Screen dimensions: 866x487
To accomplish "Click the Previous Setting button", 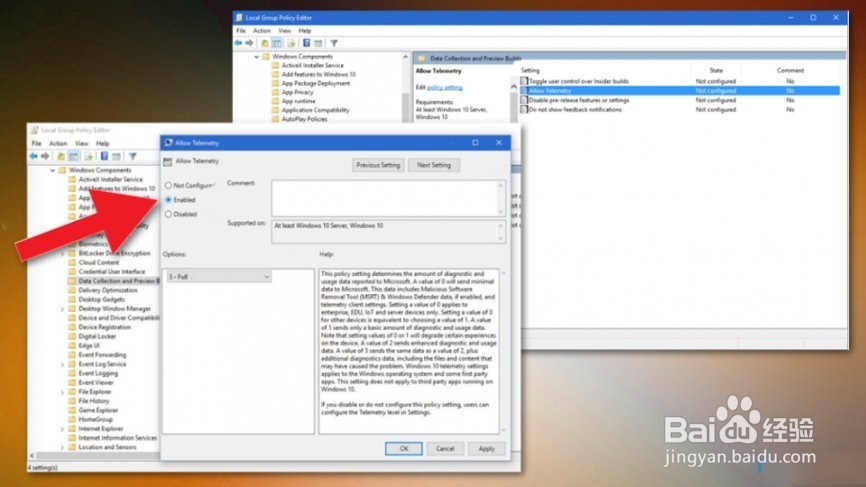I will point(378,165).
